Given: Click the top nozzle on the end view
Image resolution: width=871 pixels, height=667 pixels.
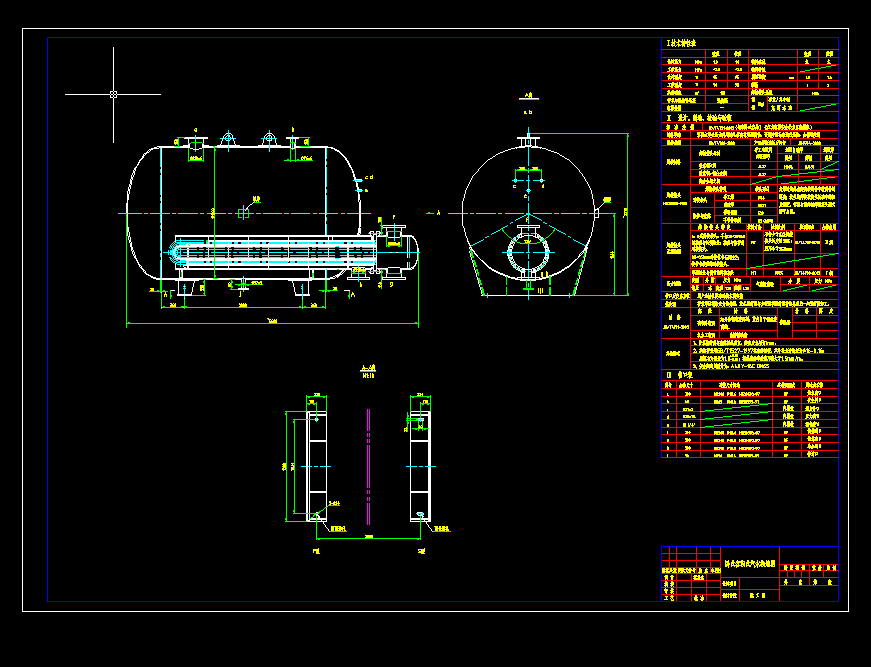Looking at the screenshot, I should coord(527,140).
